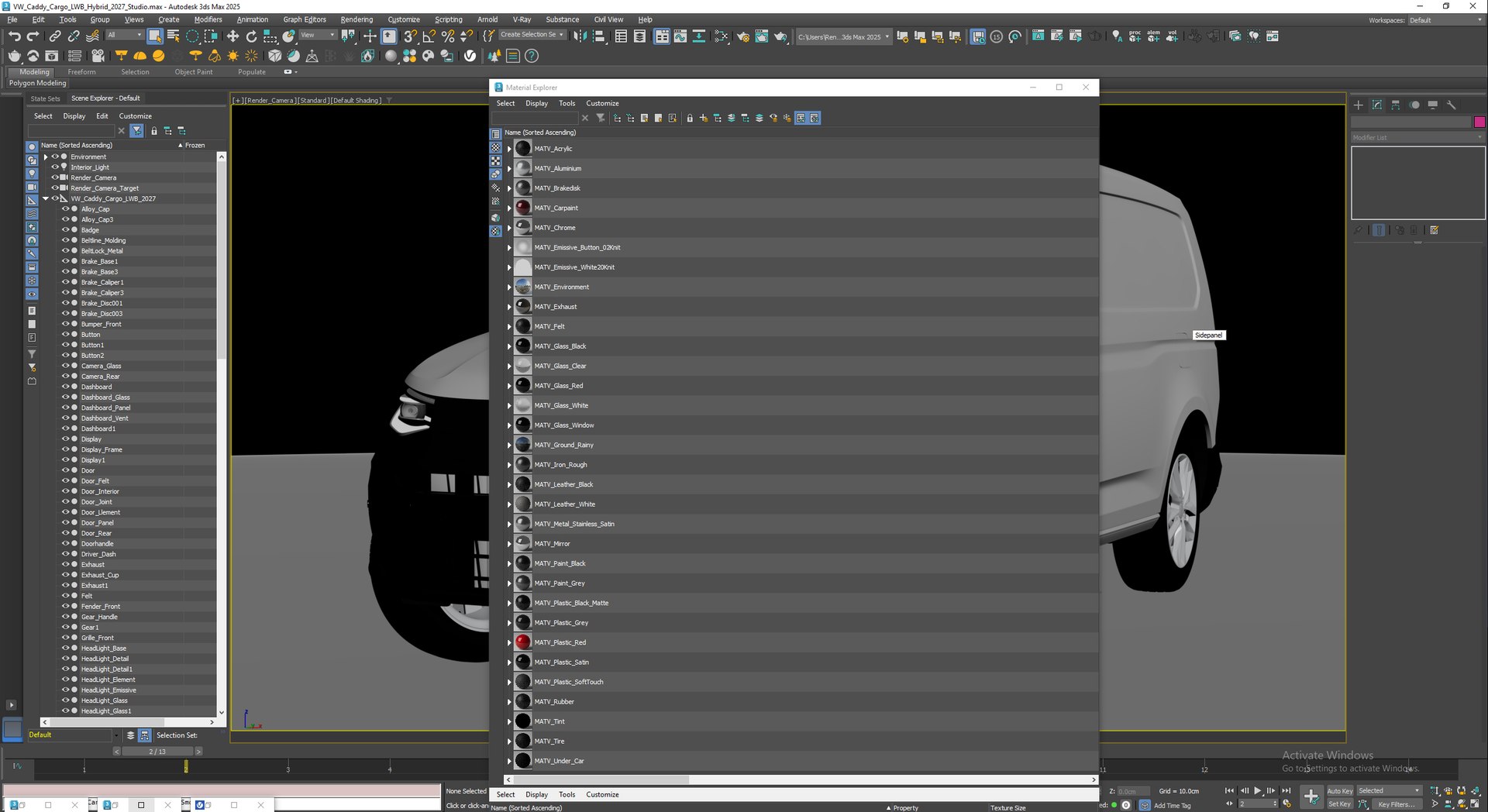The image size is (1488, 812).
Task: Undo the last action in main toolbar
Action: [14, 36]
